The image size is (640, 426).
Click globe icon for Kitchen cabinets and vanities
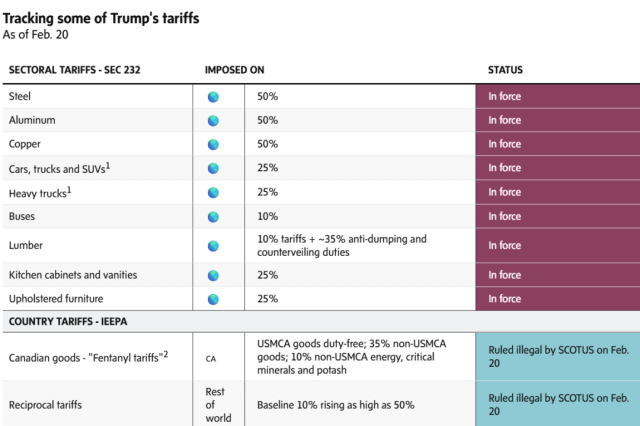tap(212, 275)
